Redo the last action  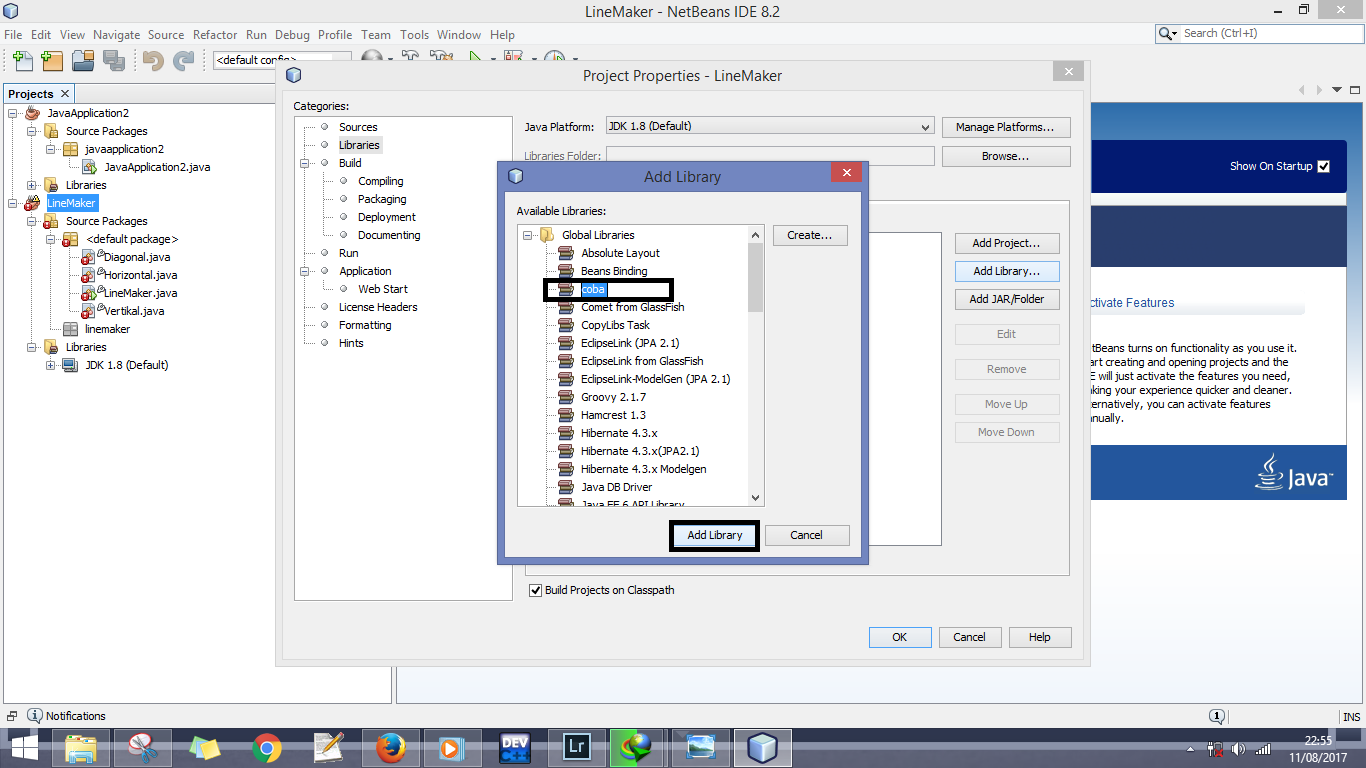[183, 61]
